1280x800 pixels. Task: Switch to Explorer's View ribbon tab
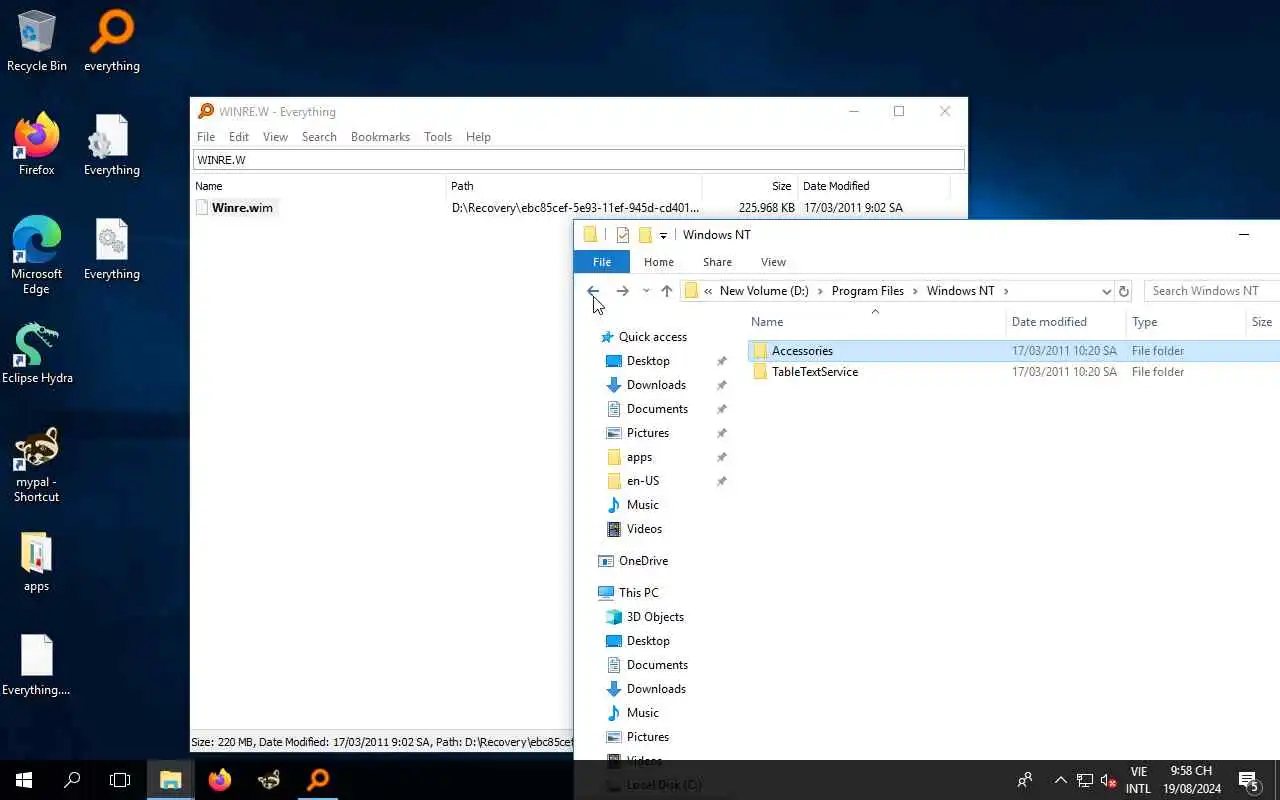(x=773, y=262)
